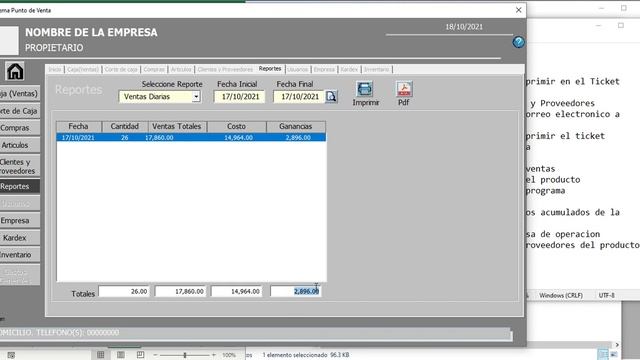The width and height of the screenshot is (640, 360).
Task: Click the Totales field showing 2,896.00
Action: coord(296,291)
